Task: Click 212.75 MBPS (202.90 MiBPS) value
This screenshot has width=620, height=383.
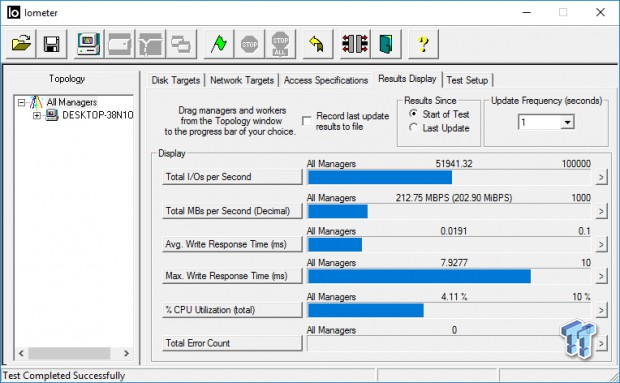Action: click(x=454, y=198)
